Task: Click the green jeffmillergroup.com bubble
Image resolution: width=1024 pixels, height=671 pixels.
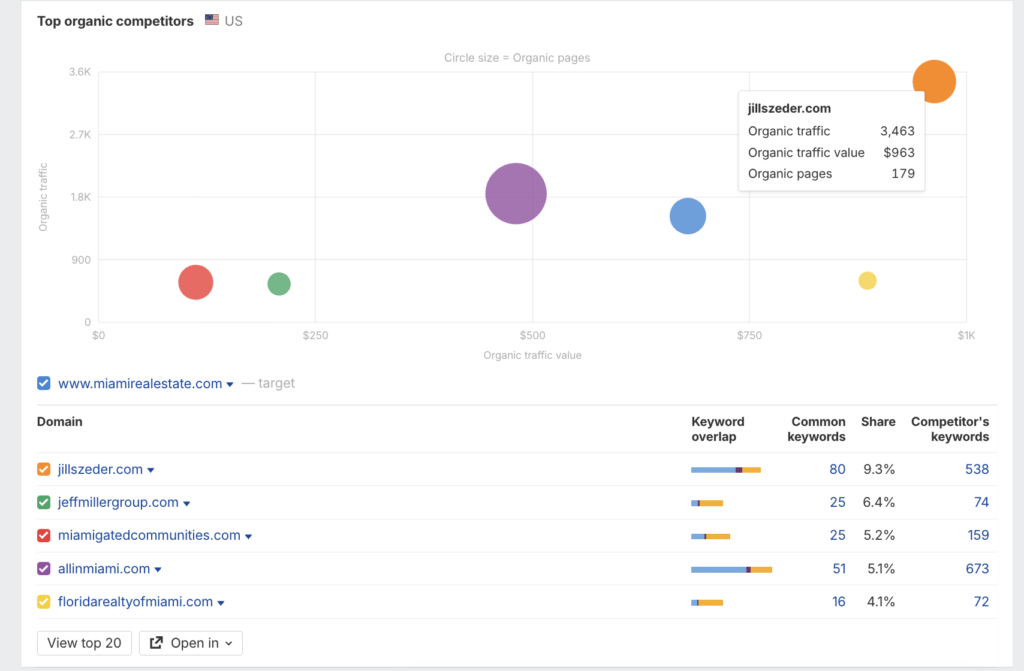Action: [278, 283]
